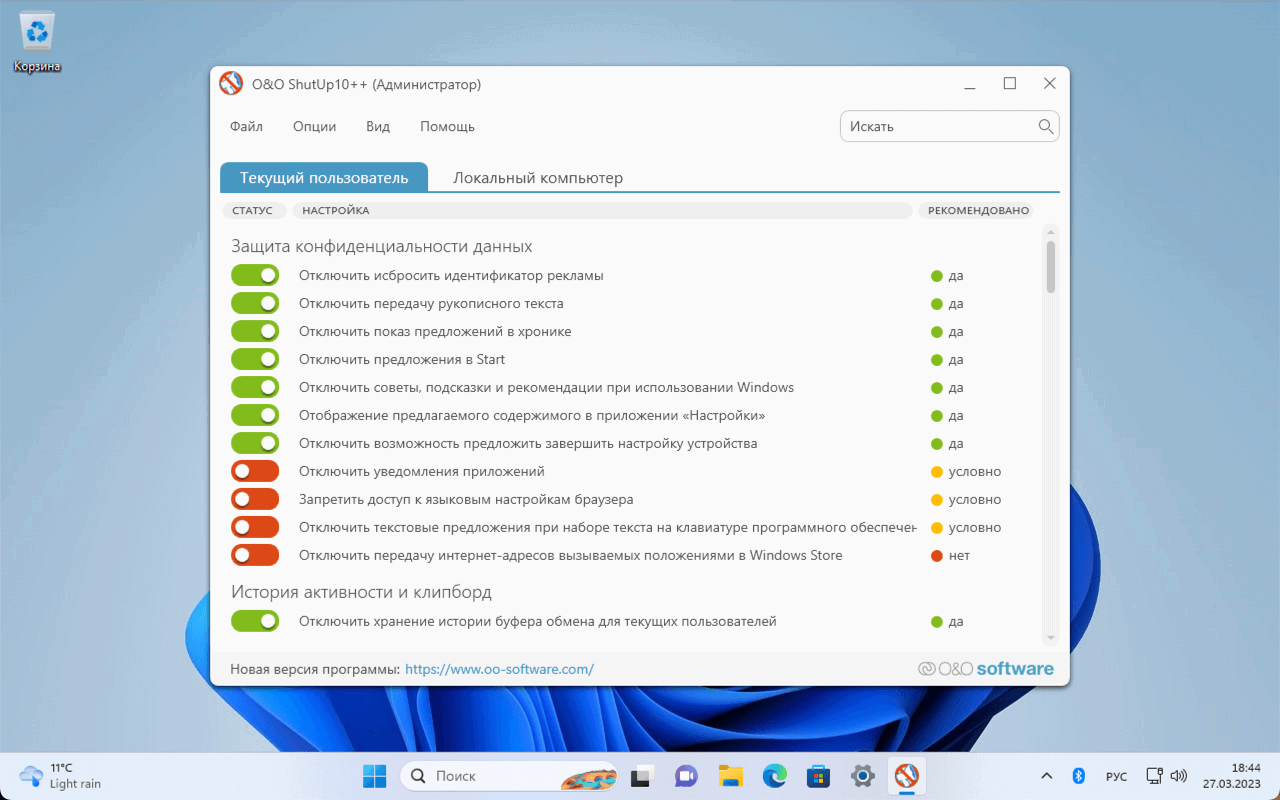Open the clock showing 18:44

[x=1232, y=776]
